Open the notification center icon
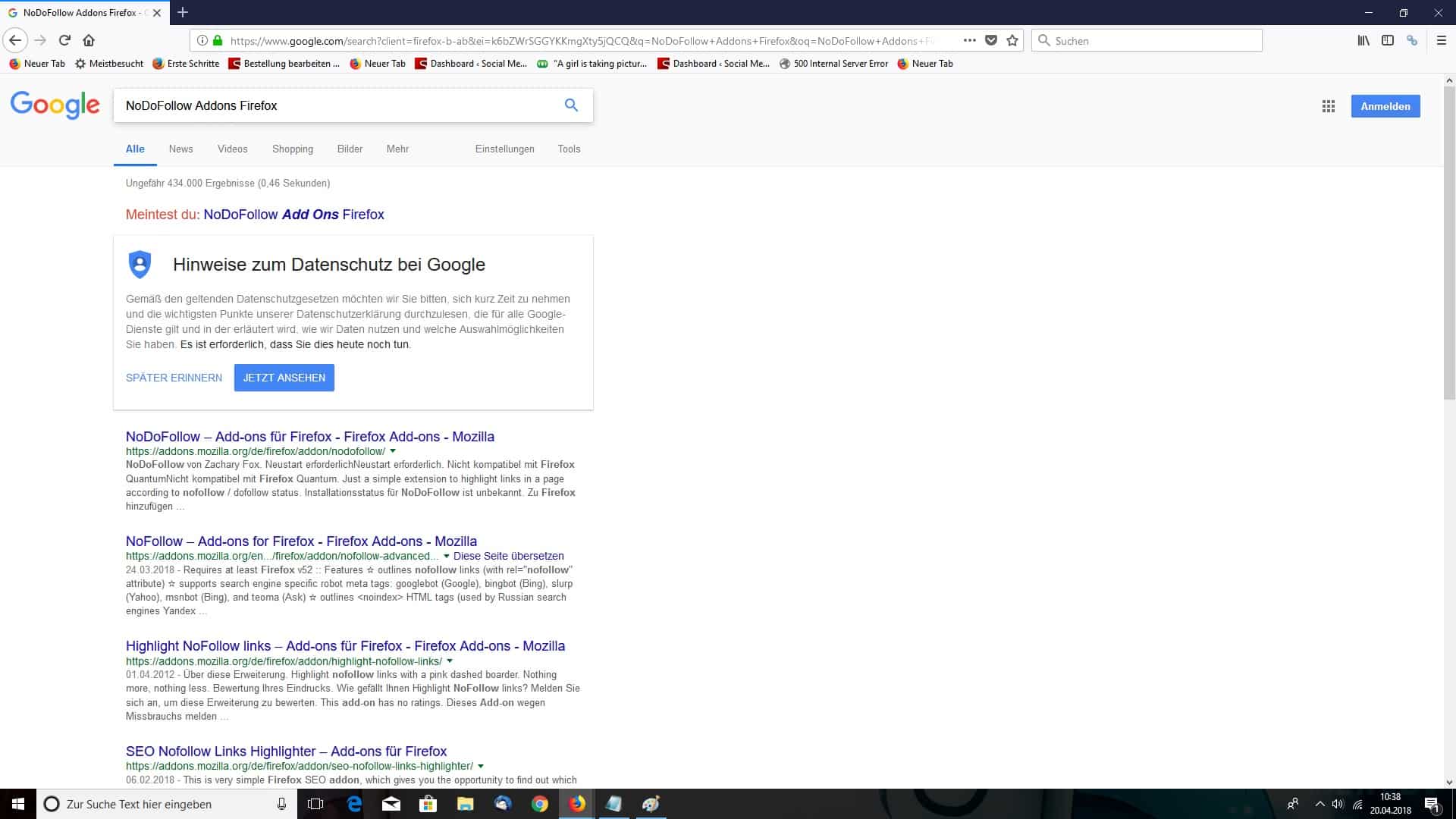This screenshot has height=819, width=1456. point(1432,805)
